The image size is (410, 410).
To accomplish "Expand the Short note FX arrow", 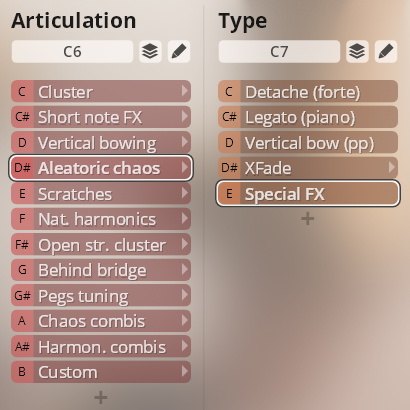I will [184, 116].
